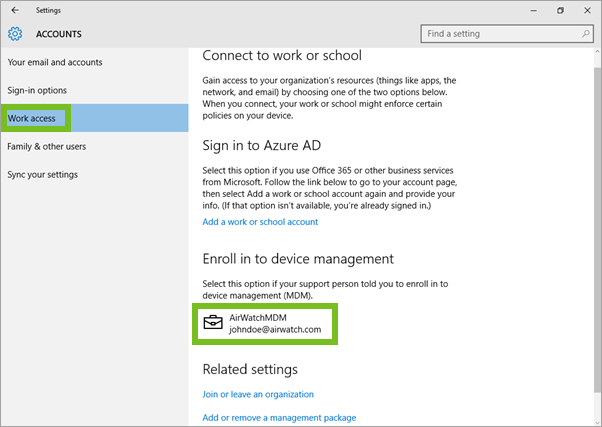Click the AirWatchMDM account name
The image size is (602, 427).
click(258, 318)
